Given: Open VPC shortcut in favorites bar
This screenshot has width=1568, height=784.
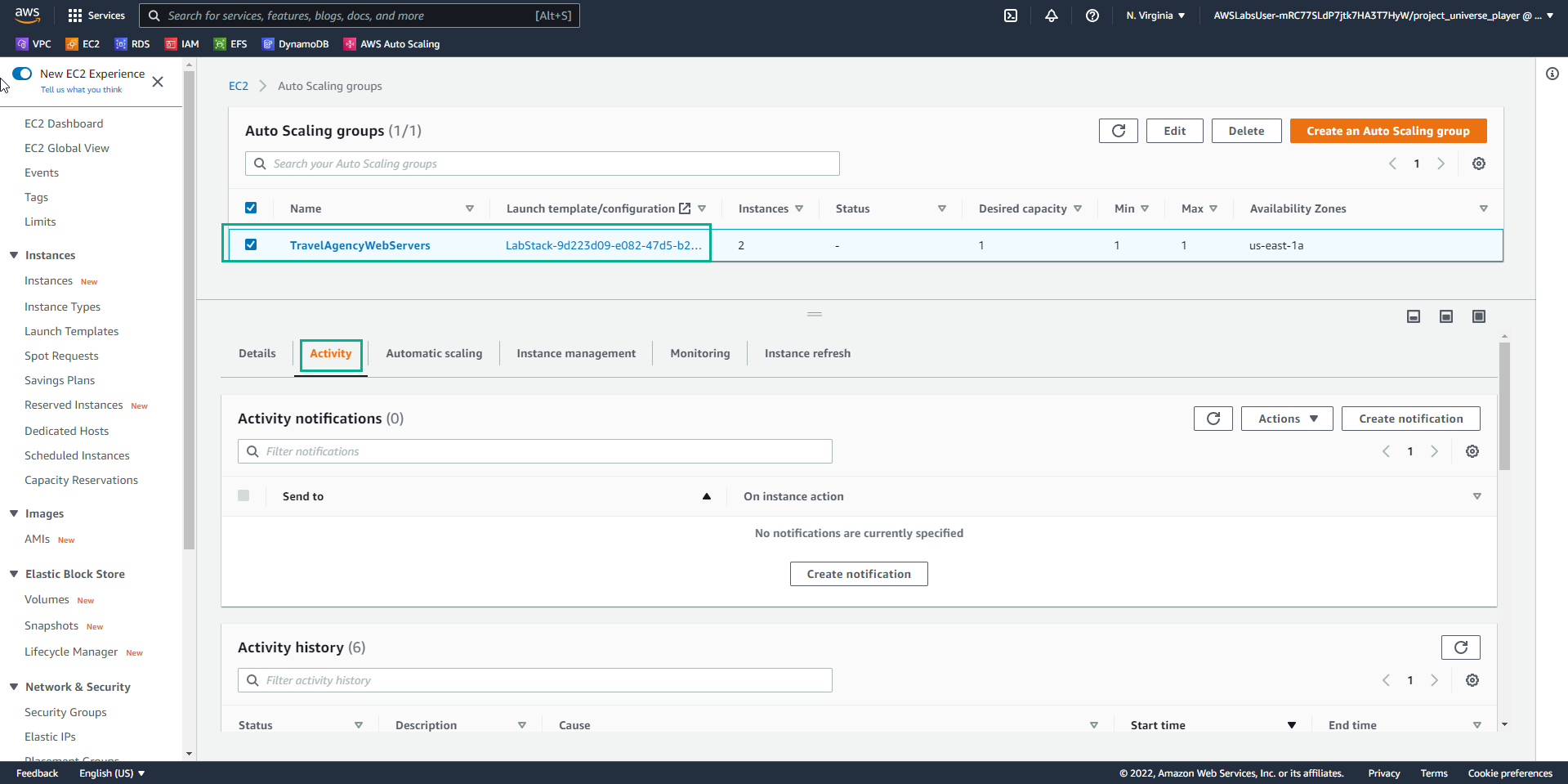Looking at the screenshot, I should [x=34, y=44].
